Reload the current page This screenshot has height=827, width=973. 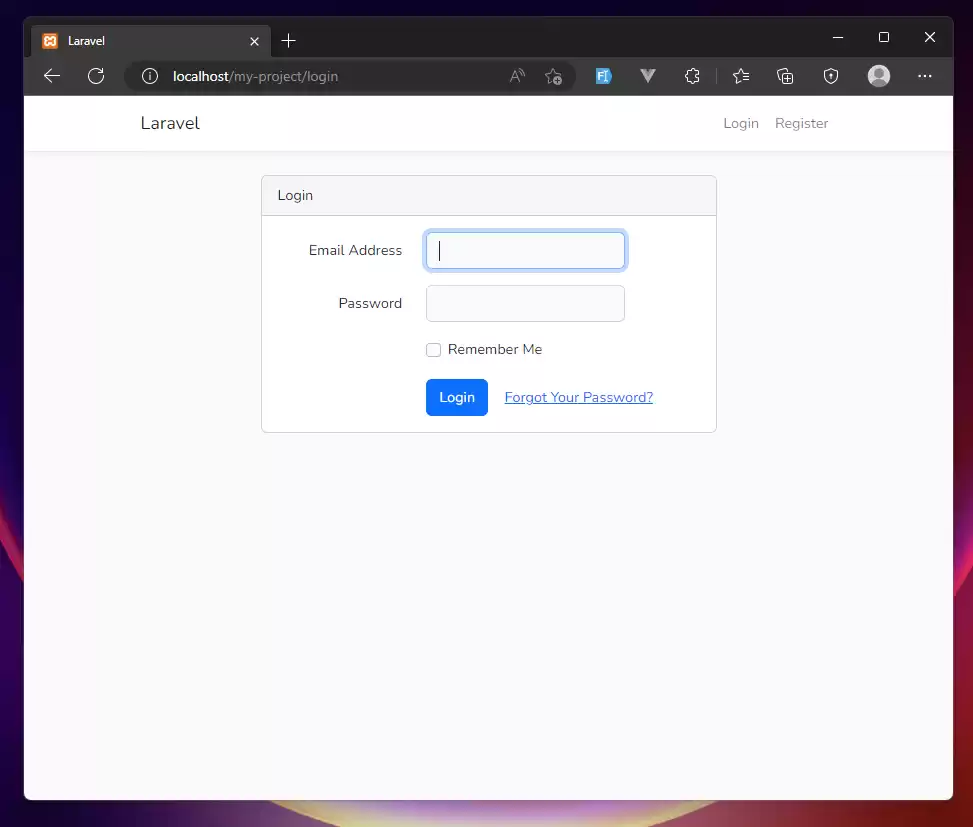click(x=95, y=76)
